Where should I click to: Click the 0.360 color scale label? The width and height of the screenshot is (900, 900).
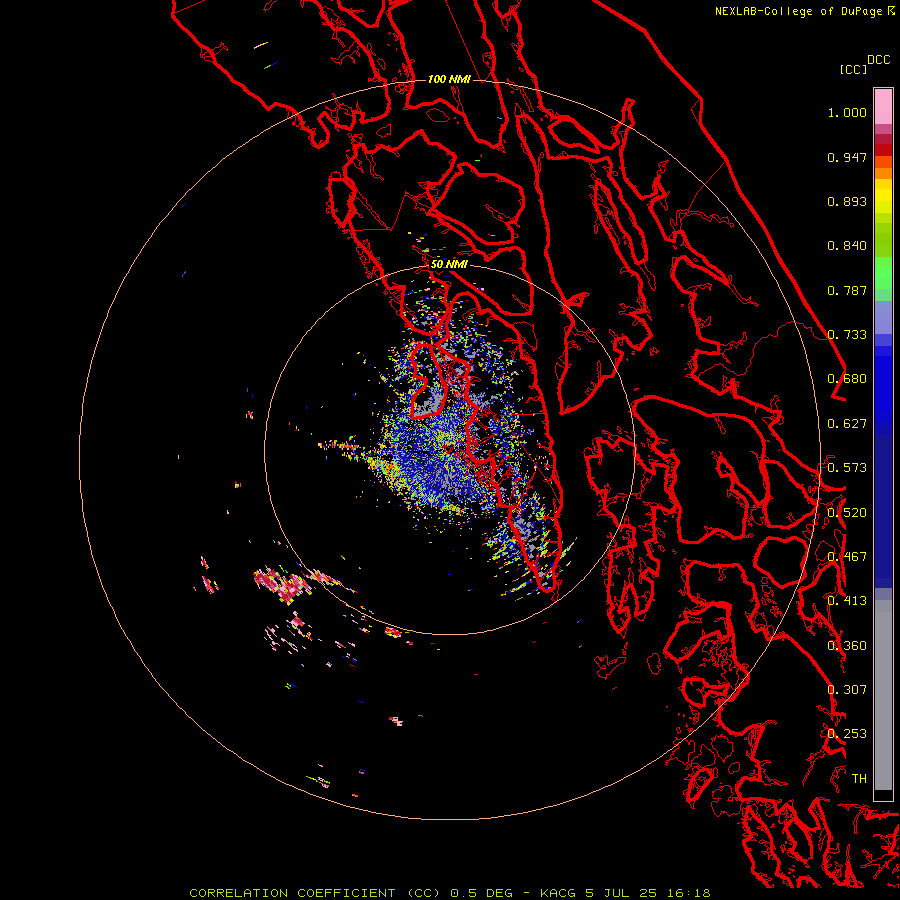tap(847, 646)
